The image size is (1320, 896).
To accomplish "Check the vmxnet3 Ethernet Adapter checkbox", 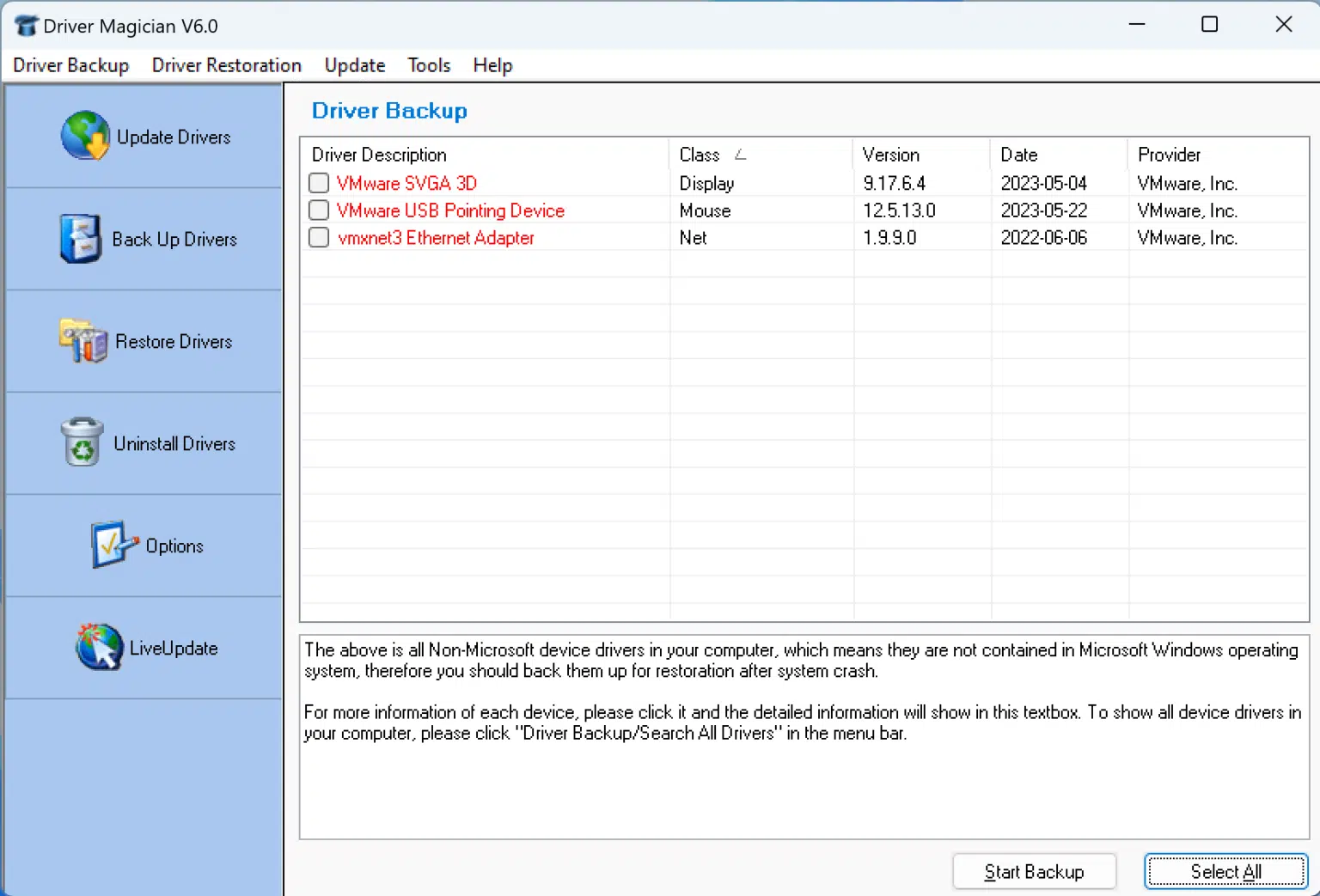I will (x=319, y=238).
